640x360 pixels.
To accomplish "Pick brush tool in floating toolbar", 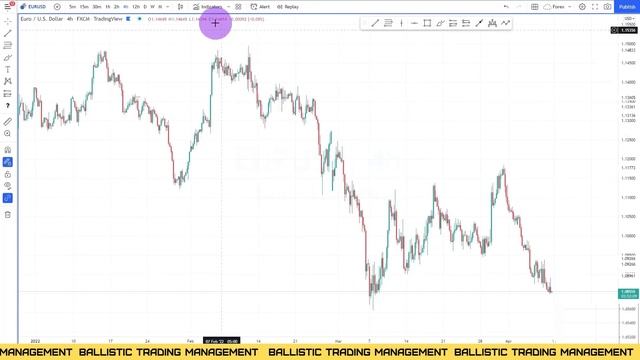I will coord(440,23).
